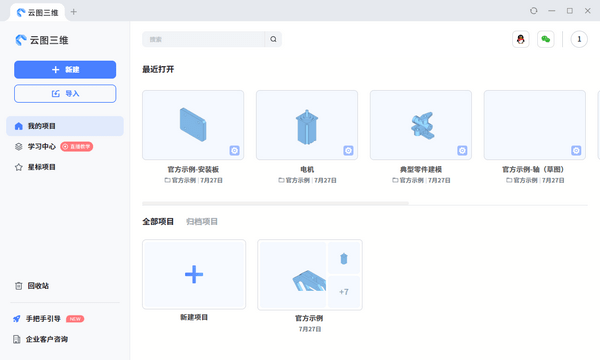This screenshot has width=600, height=360.
Task: Click the 导入 import button
Action: 65,94
